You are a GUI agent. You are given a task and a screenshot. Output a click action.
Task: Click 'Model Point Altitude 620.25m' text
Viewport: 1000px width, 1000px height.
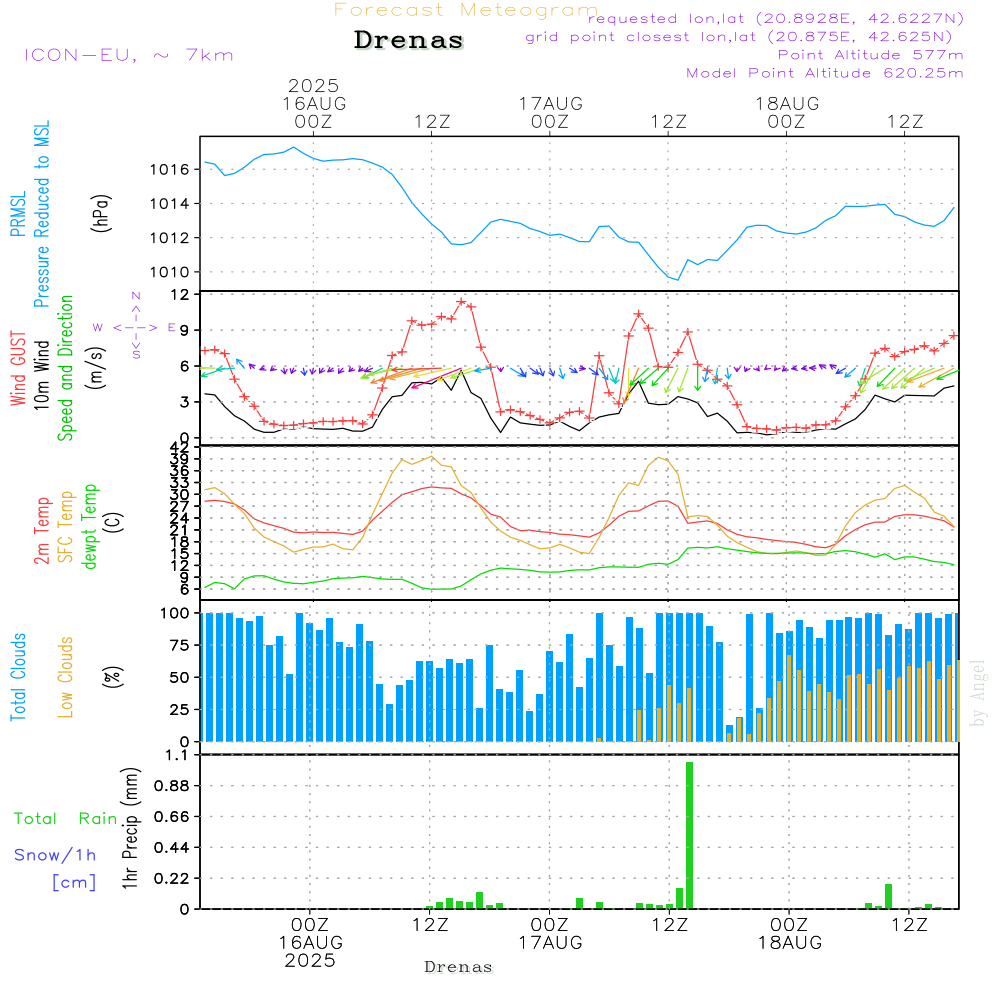tap(825, 73)
